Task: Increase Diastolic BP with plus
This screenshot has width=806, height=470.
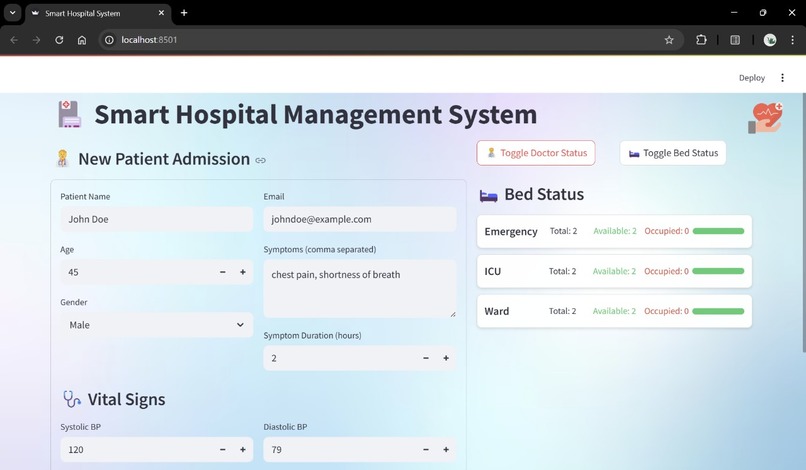Action: (x=446, y=449)
